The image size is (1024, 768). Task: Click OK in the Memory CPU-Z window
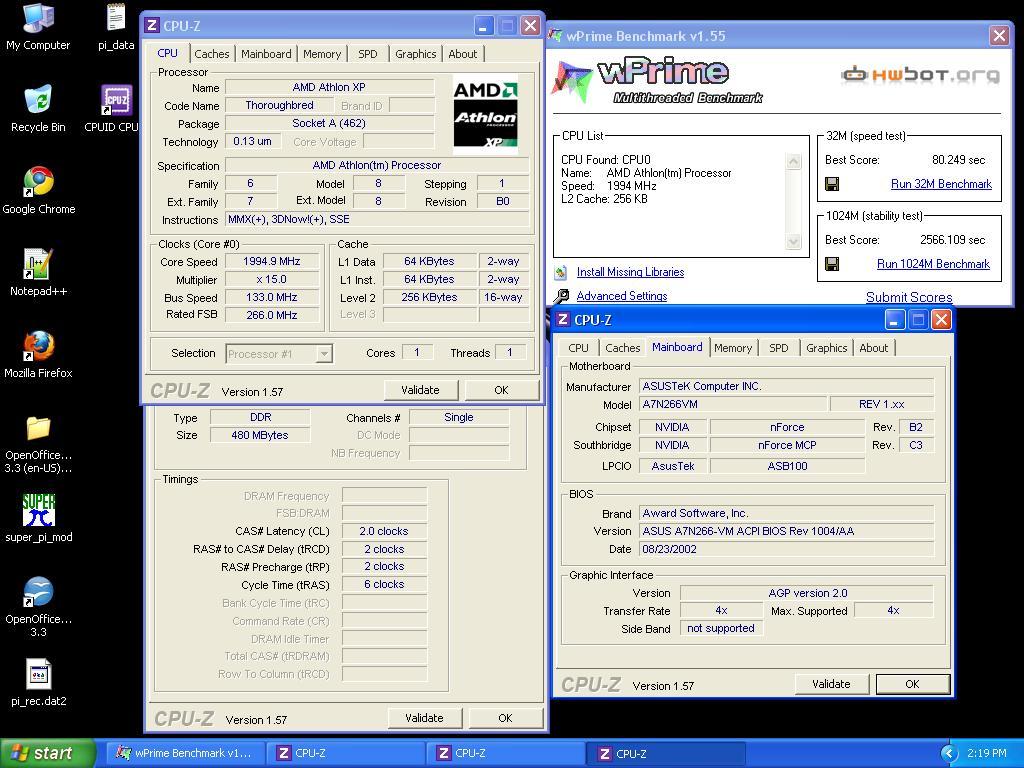pyautogui.click(x=505, y=718)
